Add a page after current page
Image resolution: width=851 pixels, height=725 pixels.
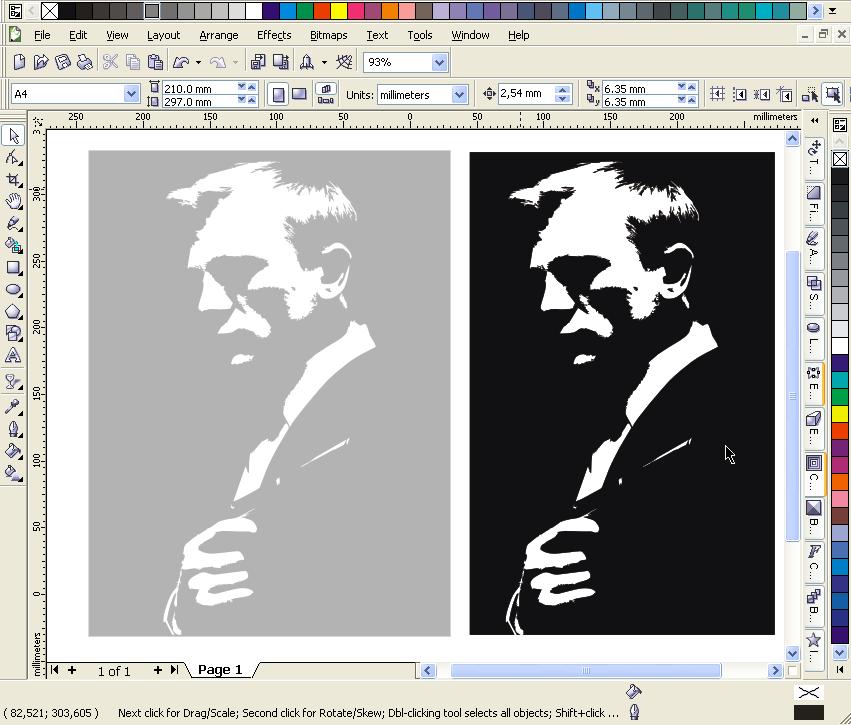tap(157, 670)
